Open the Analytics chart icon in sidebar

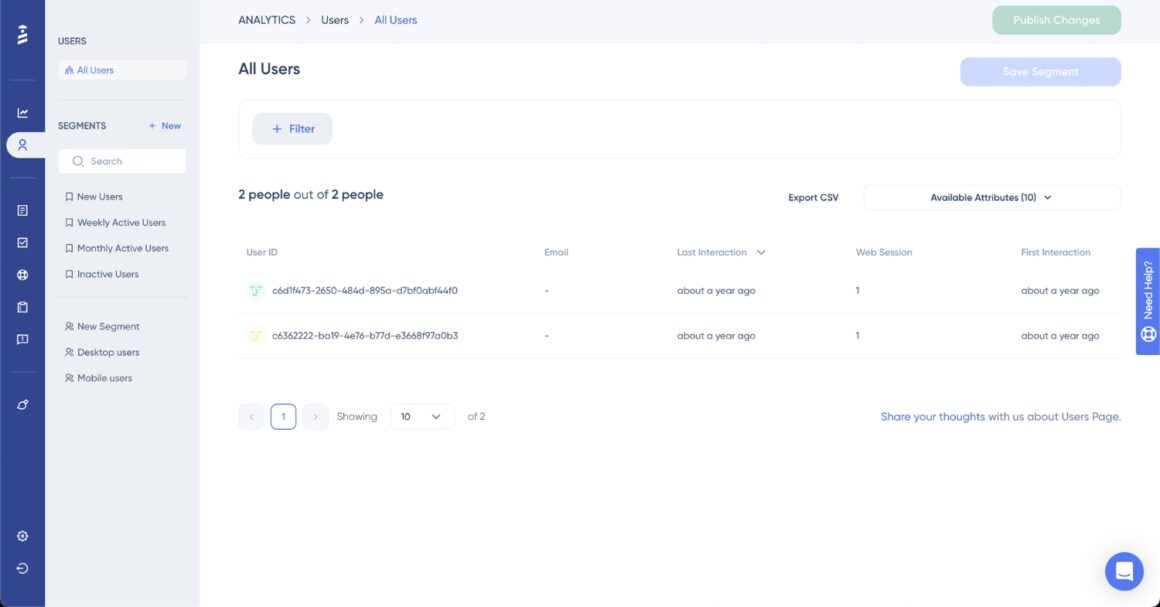[21, 112]
